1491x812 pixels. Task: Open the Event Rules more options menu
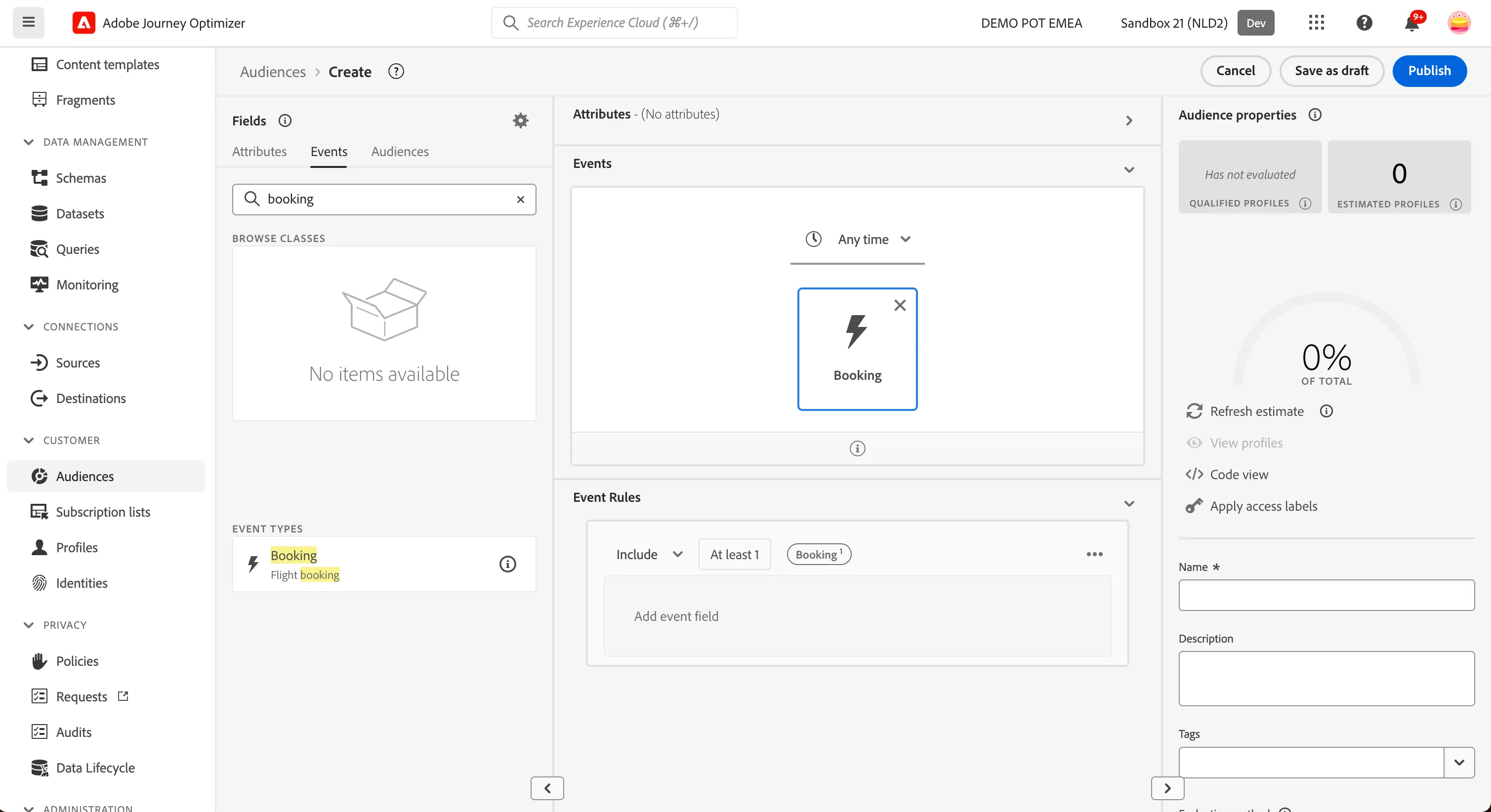coord(1094,554)
